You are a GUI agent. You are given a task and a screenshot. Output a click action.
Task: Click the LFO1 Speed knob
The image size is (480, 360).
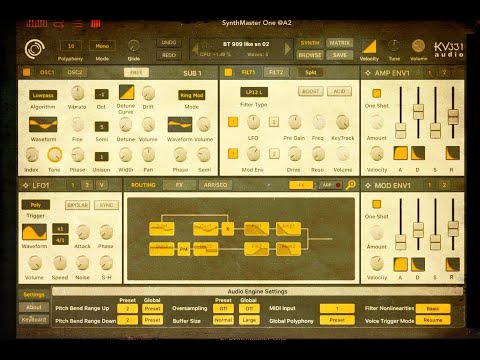click(x=60, y=263)
